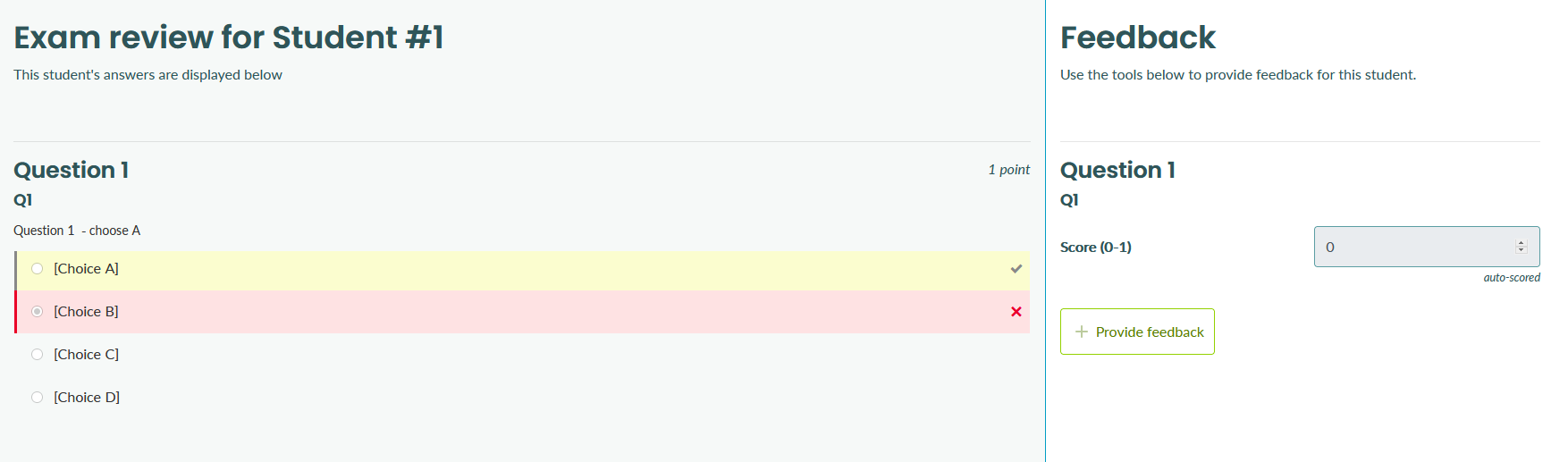Click the [Choice D] answer label
Image resolution: width=1568 pixels, height=462 pixels.
pos(87,398)
